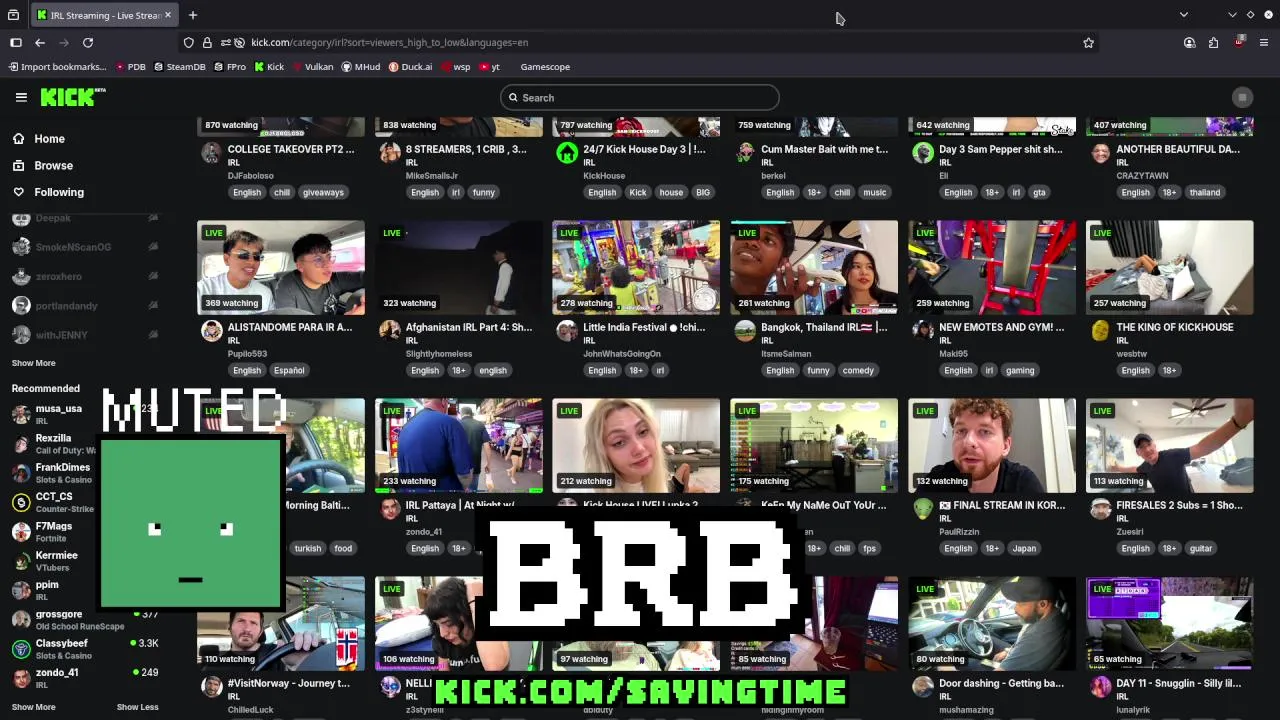The image size is (1280, 720).
Task: Open wesbtw channel avatar
Action: coord(1100,331)
